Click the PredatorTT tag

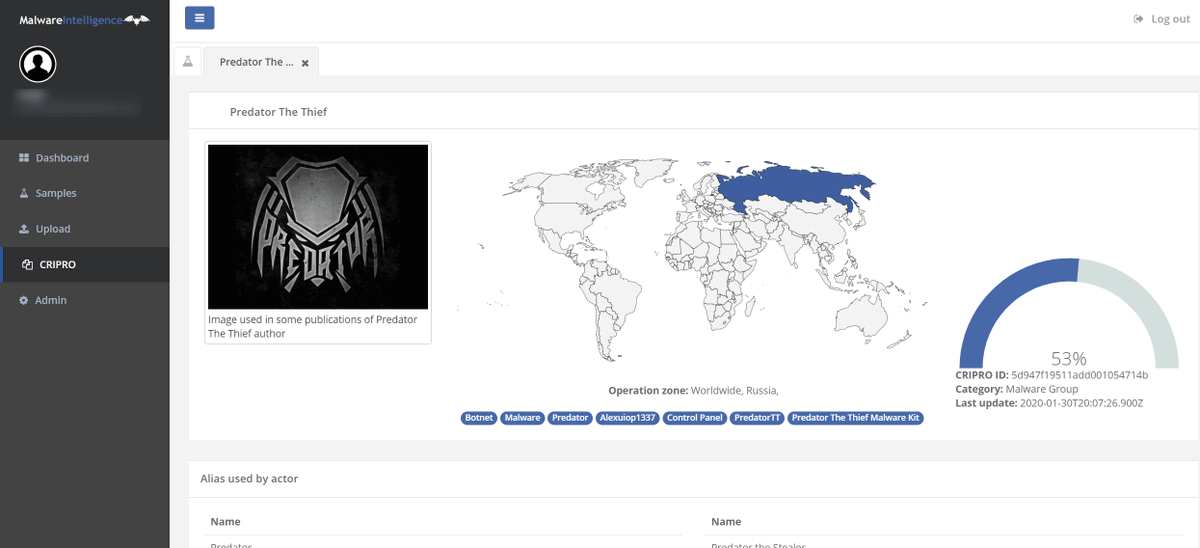coord(757,418)
